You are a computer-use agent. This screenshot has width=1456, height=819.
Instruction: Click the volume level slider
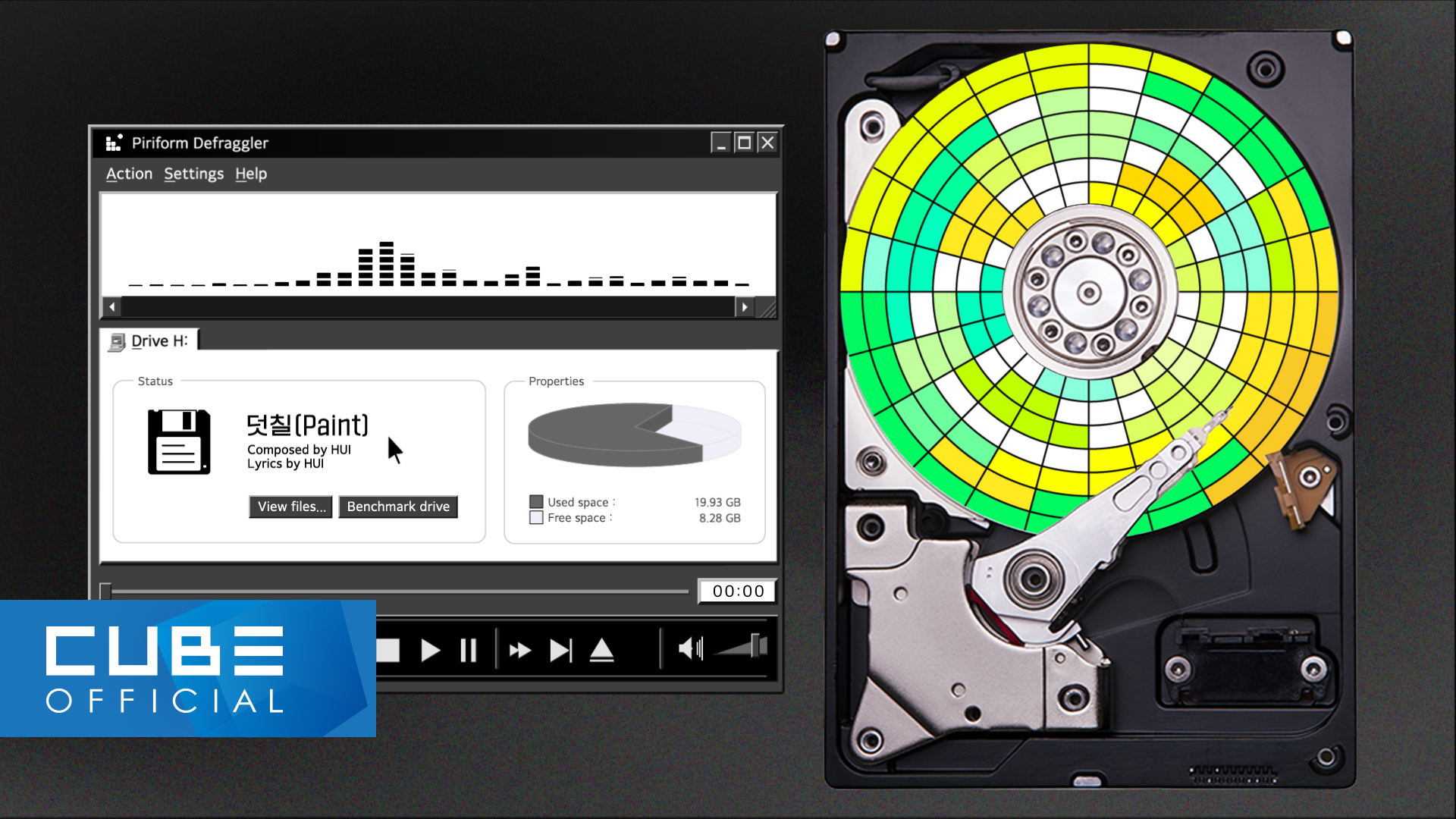point(755,646)
